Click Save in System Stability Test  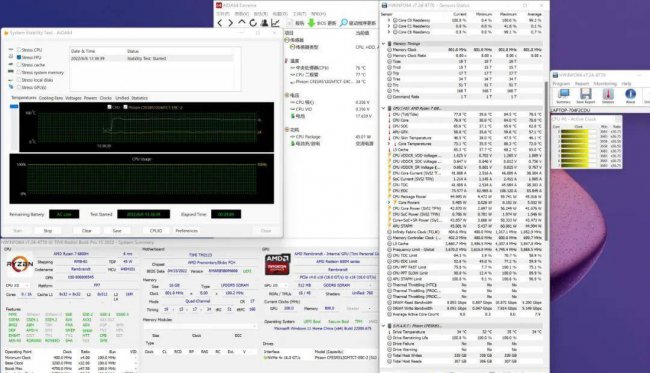coord(117,230)
